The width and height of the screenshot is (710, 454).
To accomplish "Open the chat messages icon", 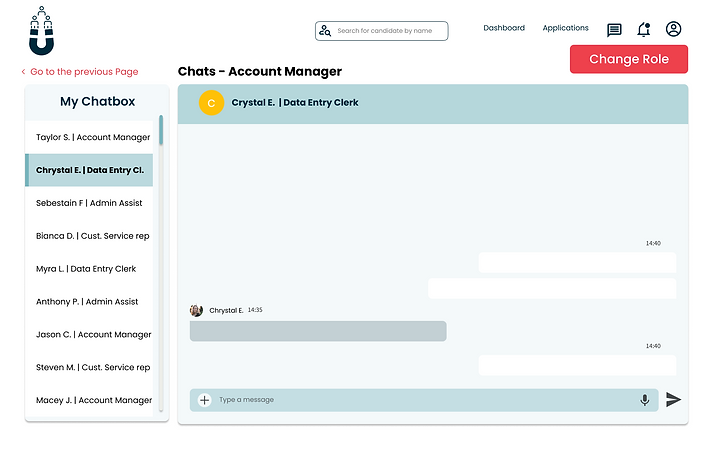I will coord(614,30).
